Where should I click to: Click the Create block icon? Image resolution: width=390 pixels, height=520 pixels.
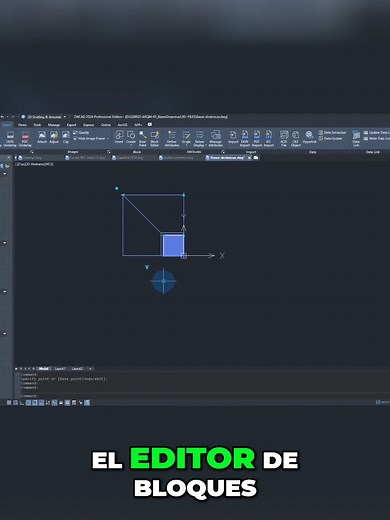(x=131, y=136)
